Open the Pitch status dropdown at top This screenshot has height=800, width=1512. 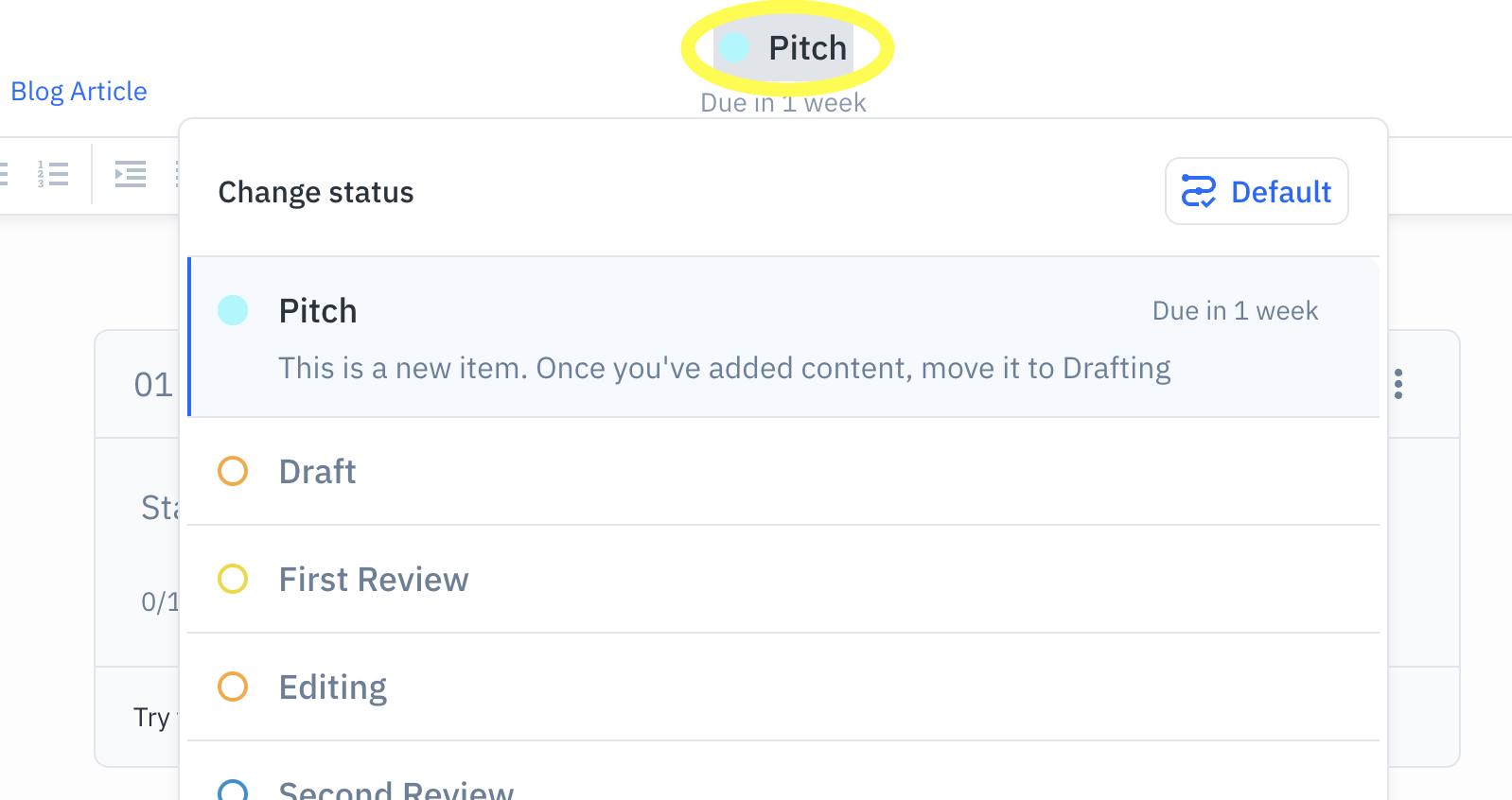click(x=784, y=47)
